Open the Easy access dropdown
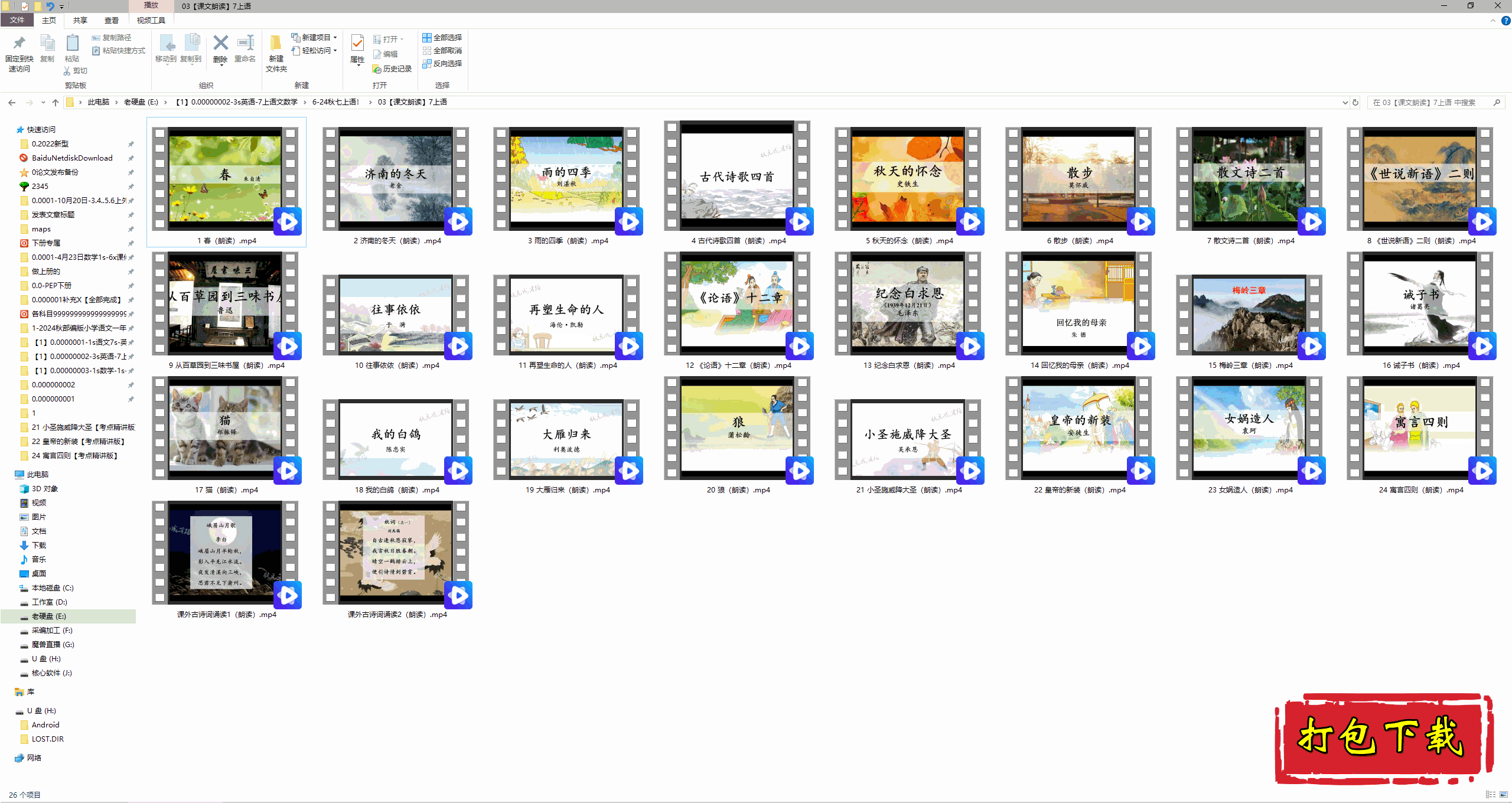The width and height of the screenshot is (1512, 803). (x=314, y=51)
